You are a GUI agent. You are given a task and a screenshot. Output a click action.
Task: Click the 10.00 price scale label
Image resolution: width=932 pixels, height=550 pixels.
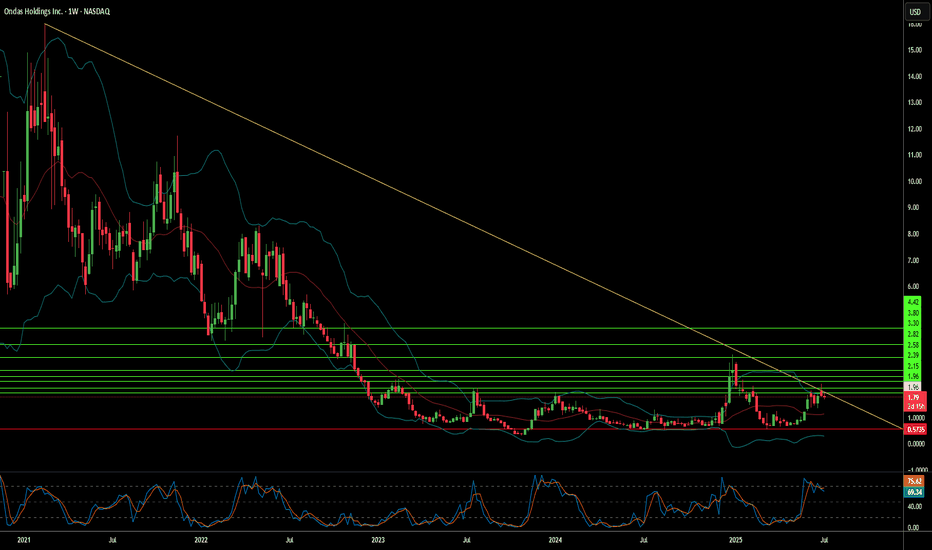(x=915, y=181)
